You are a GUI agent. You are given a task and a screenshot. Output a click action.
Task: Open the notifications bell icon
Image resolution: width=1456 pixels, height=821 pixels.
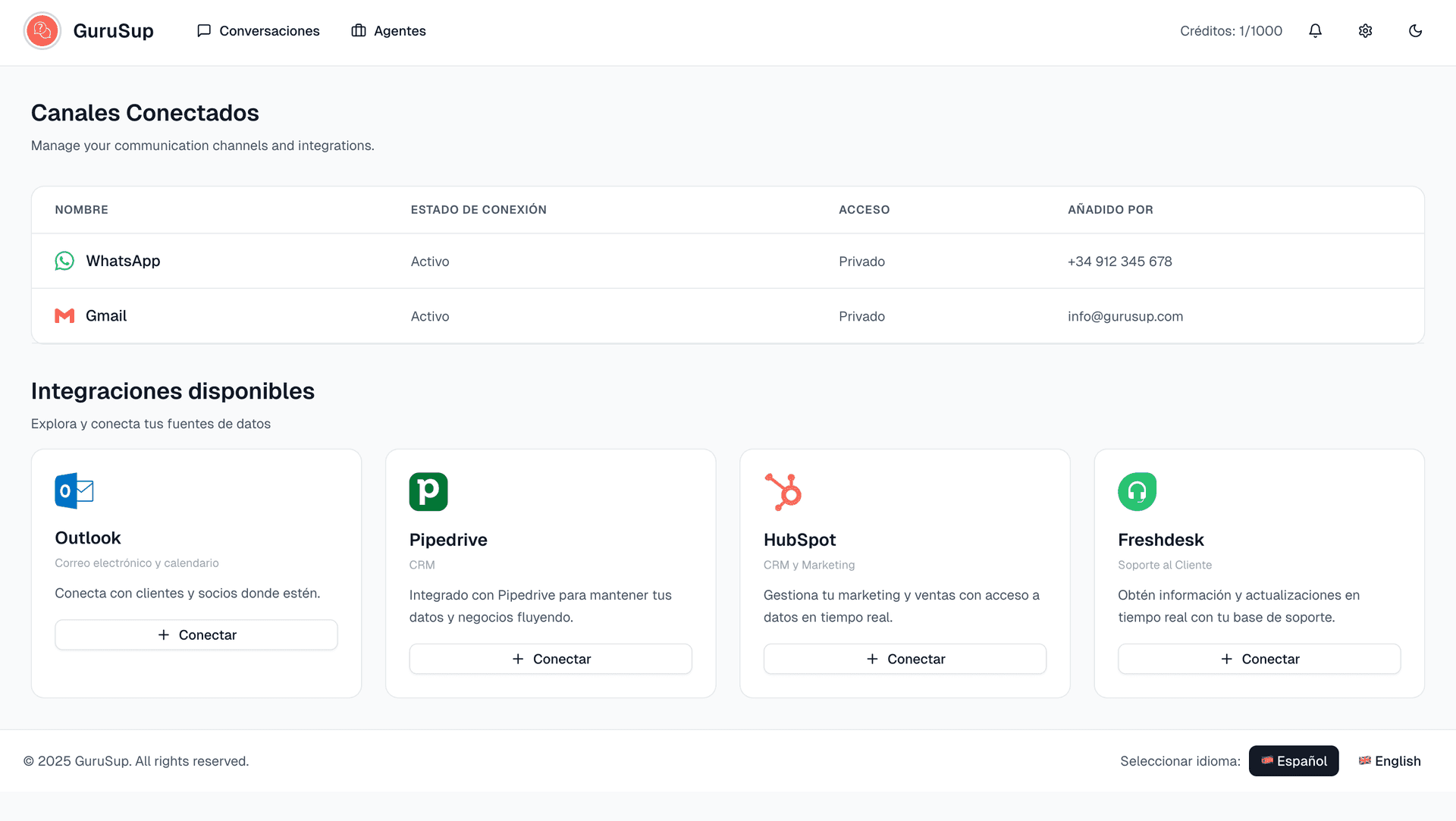pyautogui.click(x=1315, y=30)
